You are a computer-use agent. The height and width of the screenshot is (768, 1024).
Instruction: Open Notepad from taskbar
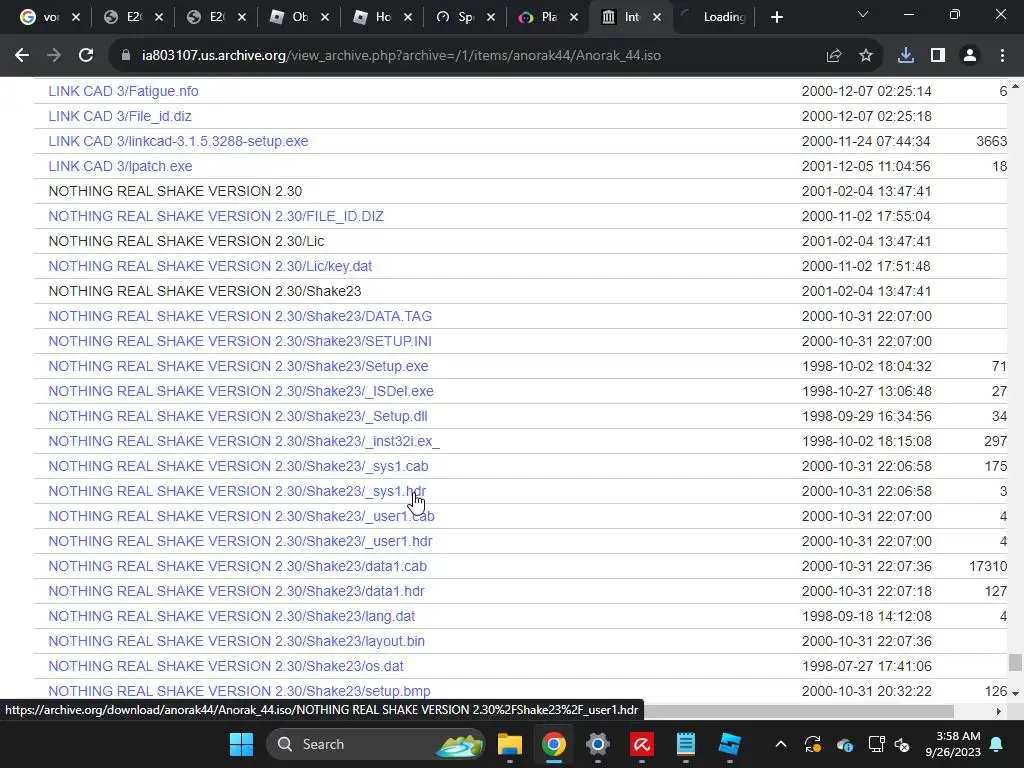click(x=685, y=744)
